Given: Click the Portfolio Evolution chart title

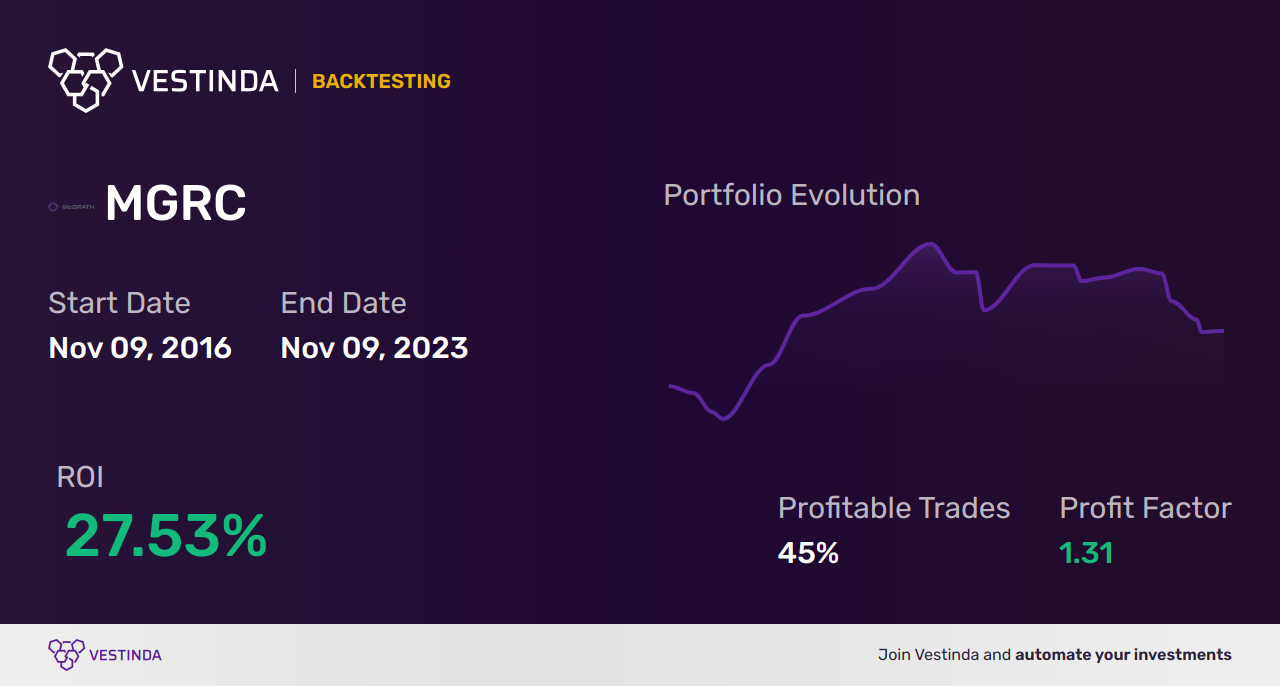Looking at the screenshot, I should pos(791,194).
